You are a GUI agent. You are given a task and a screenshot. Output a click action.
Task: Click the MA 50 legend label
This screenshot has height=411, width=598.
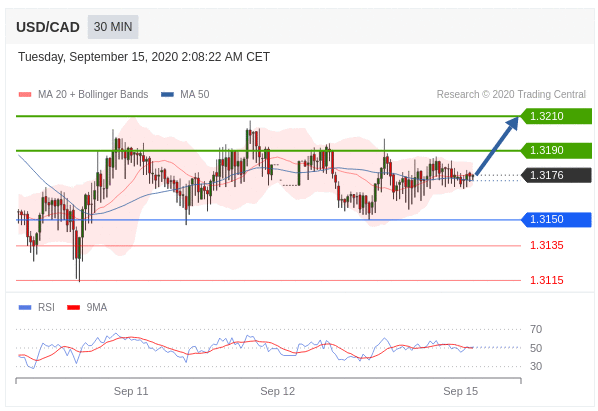coord(195,94)
